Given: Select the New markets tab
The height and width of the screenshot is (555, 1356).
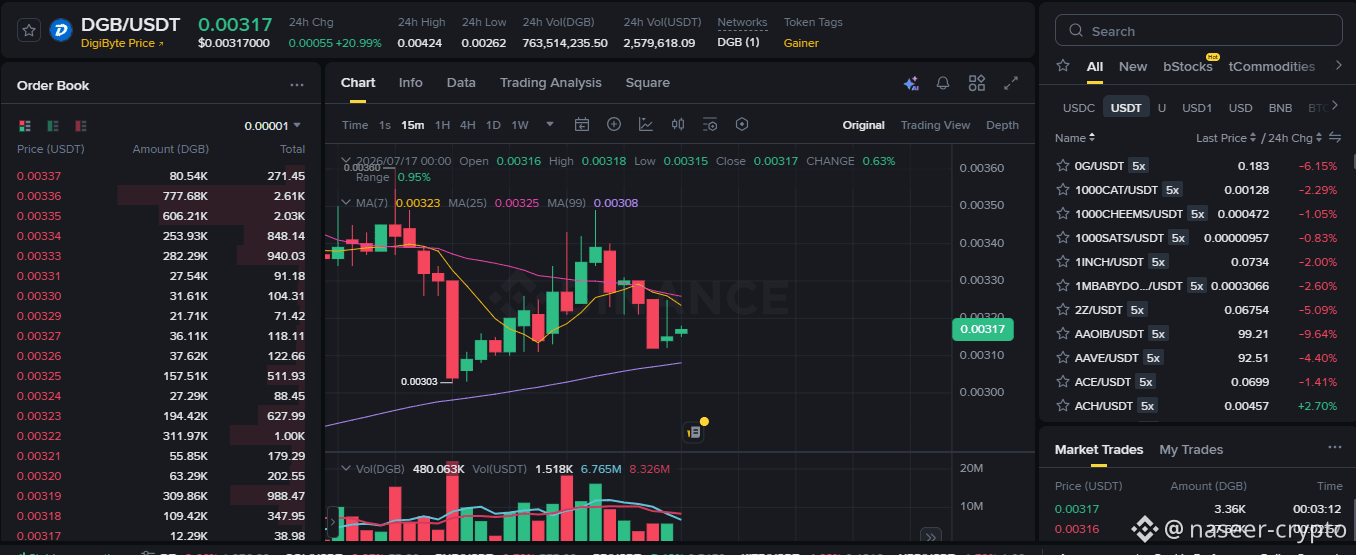Looking at the screenshot, I should pyautogui.click(x=1133, y=67).
